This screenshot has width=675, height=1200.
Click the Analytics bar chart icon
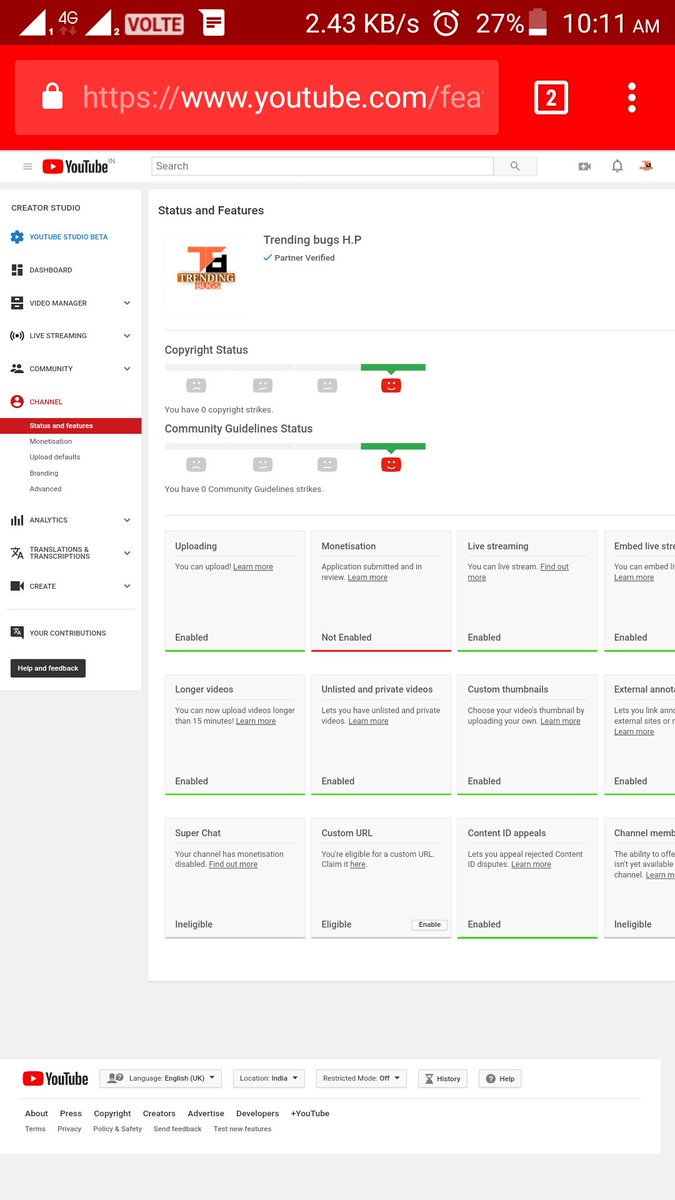click(x=17, y=520)
